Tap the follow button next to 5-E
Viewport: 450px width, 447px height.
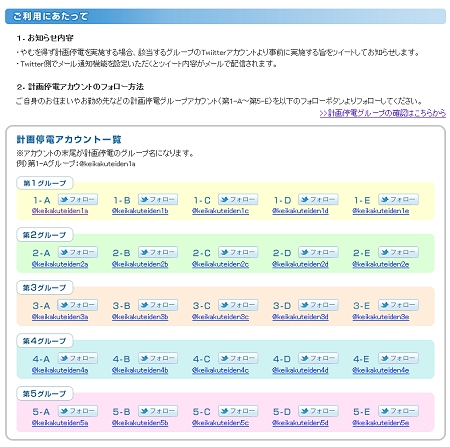click(398, 411)
